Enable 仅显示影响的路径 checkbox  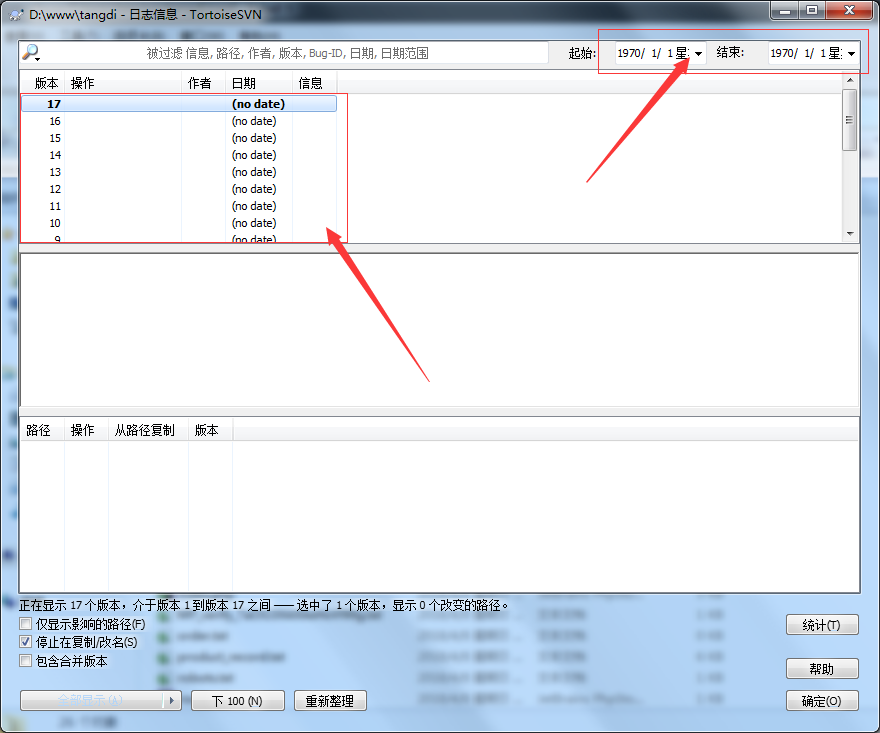(26, 624)
